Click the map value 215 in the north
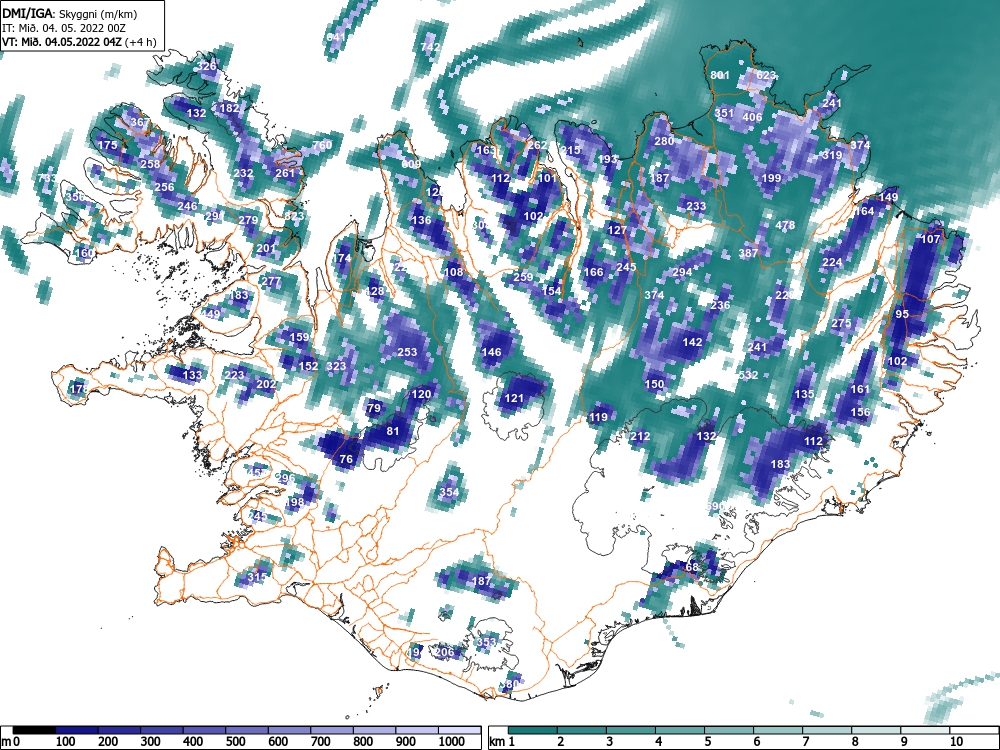This screenshot has height=750, width=1000. (570, 150)
